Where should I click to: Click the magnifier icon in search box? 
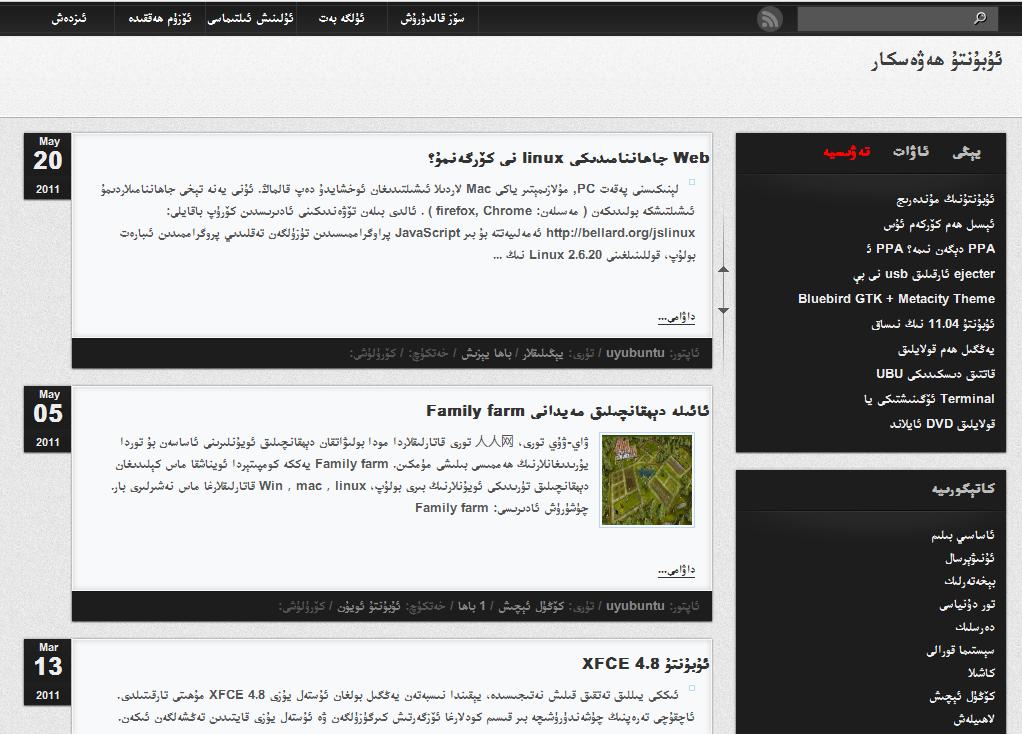tap(979, 18)
